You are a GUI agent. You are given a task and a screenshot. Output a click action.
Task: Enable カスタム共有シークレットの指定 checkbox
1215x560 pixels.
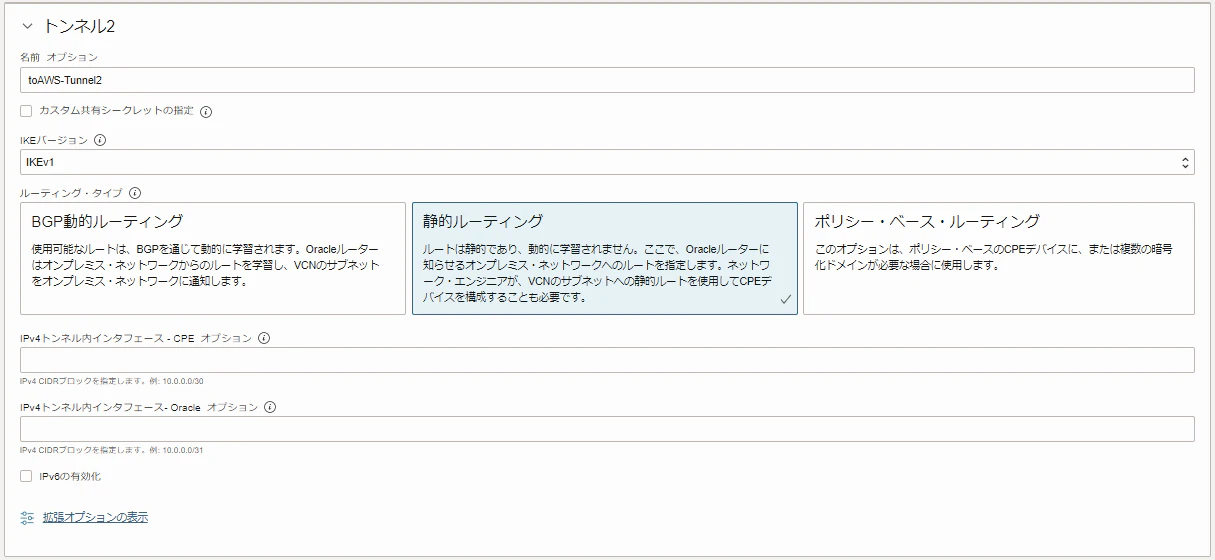pos(26,110)
